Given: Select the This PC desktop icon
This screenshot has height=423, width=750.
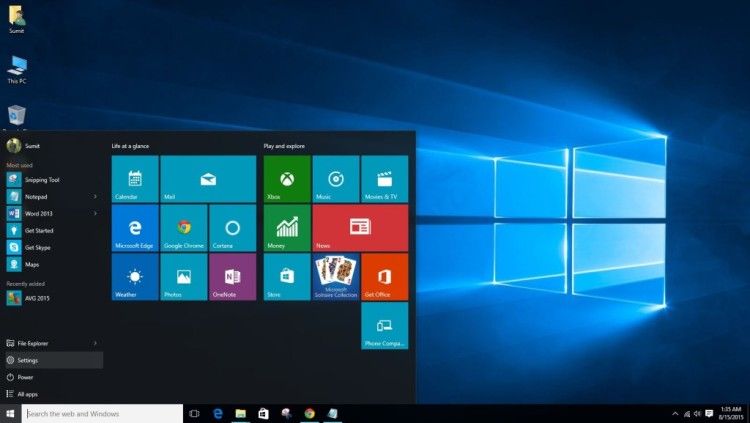Looking at the screenshot, I should (x=17, y=70).
